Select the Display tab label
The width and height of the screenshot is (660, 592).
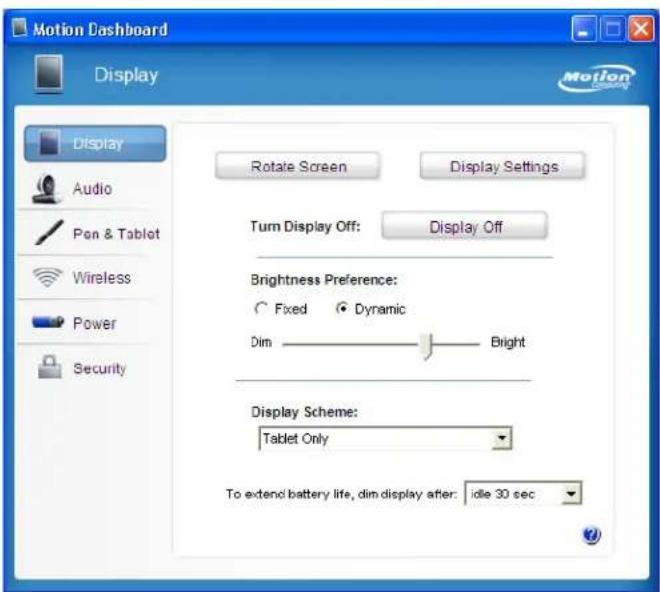pos(98,144)
